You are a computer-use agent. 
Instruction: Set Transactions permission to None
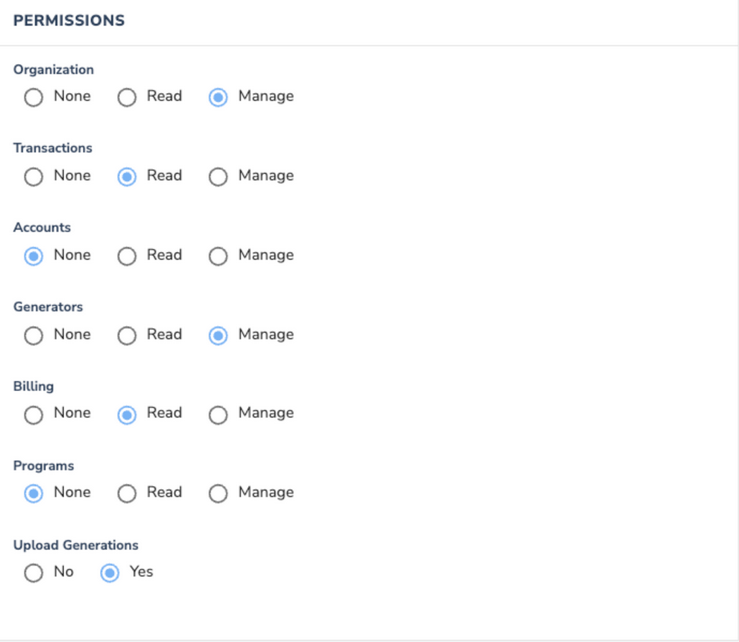33,177
